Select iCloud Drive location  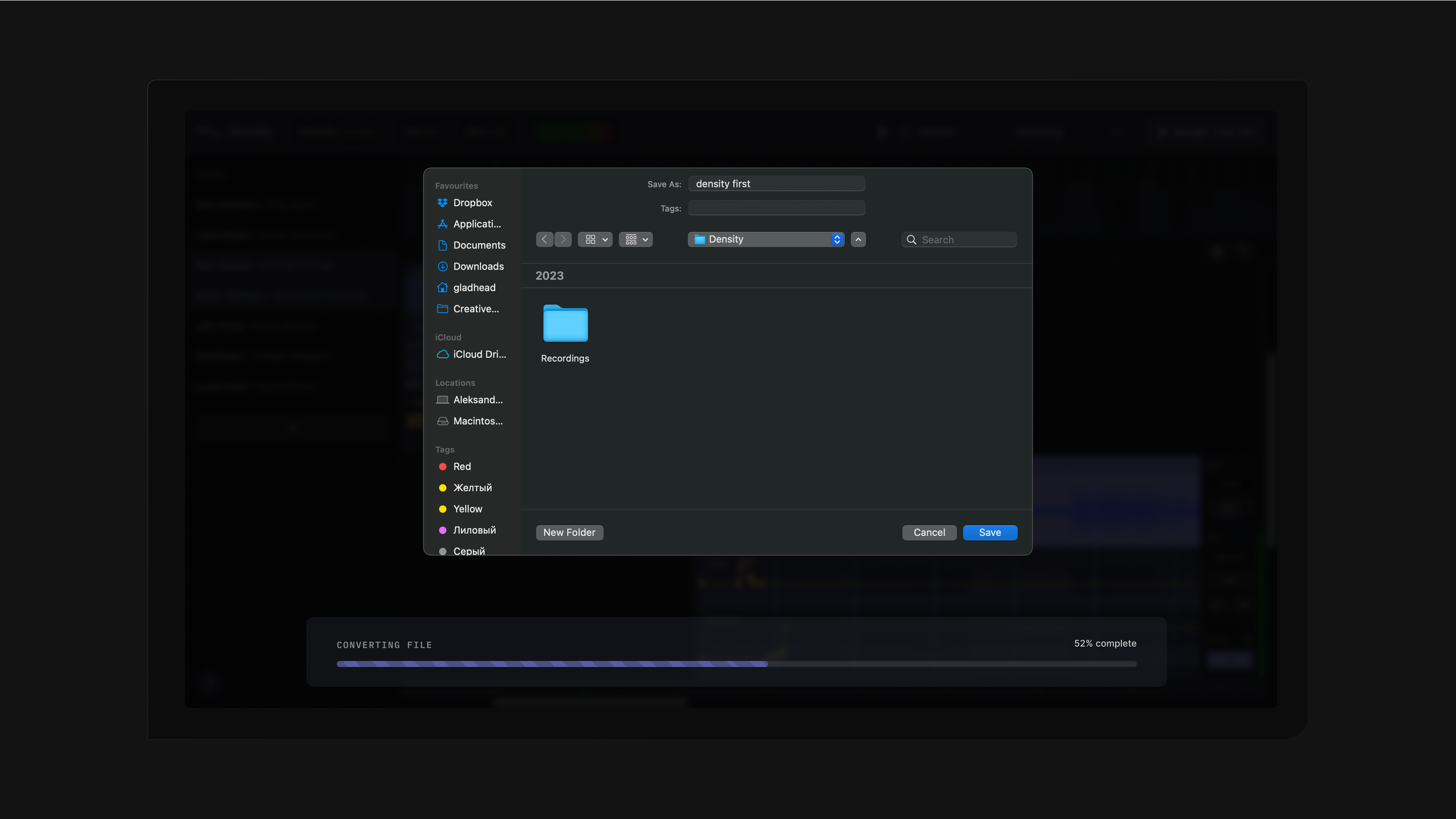pyautogui.click(x=478, y=354)
